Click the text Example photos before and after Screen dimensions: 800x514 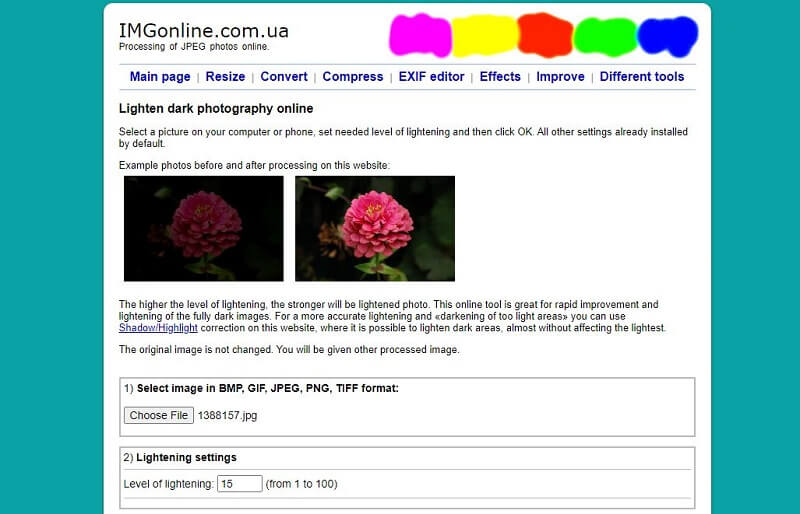(254, 165)
